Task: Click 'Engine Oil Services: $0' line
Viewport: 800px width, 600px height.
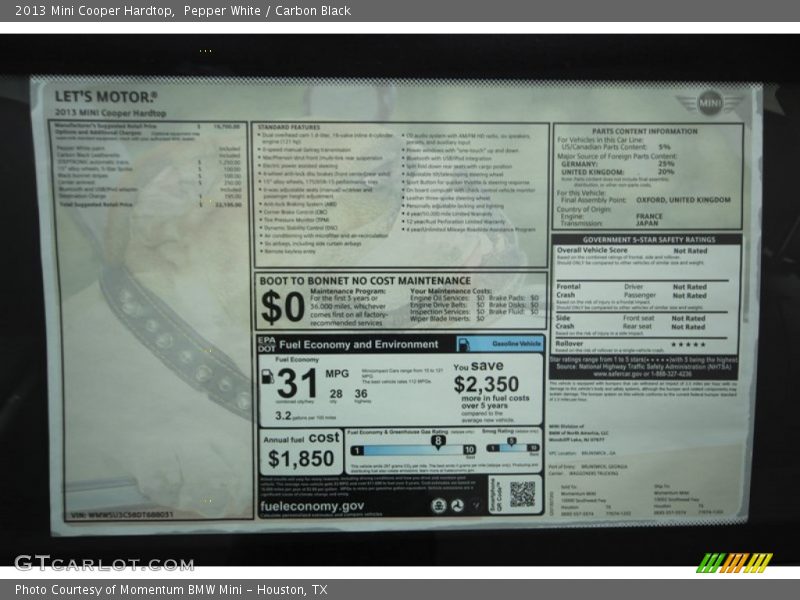Action: [447, 298]
